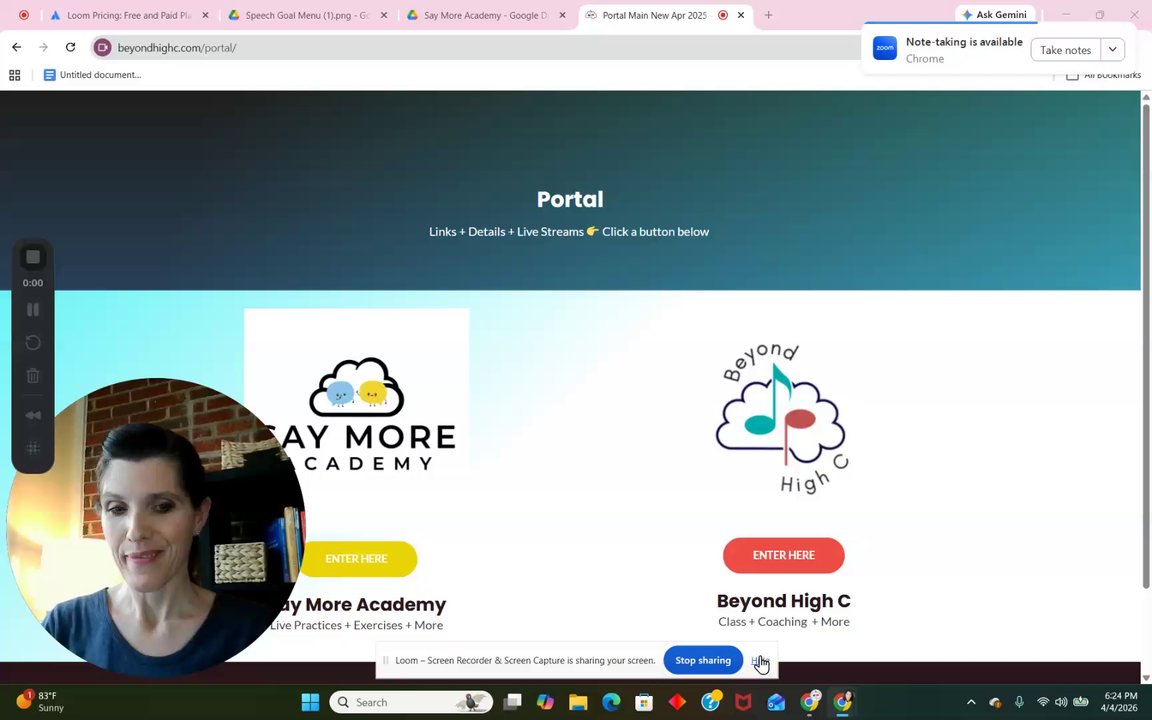Open the red diamond app on taskbar
This screenshot has width=1152, height=720.
click(677, 702)
